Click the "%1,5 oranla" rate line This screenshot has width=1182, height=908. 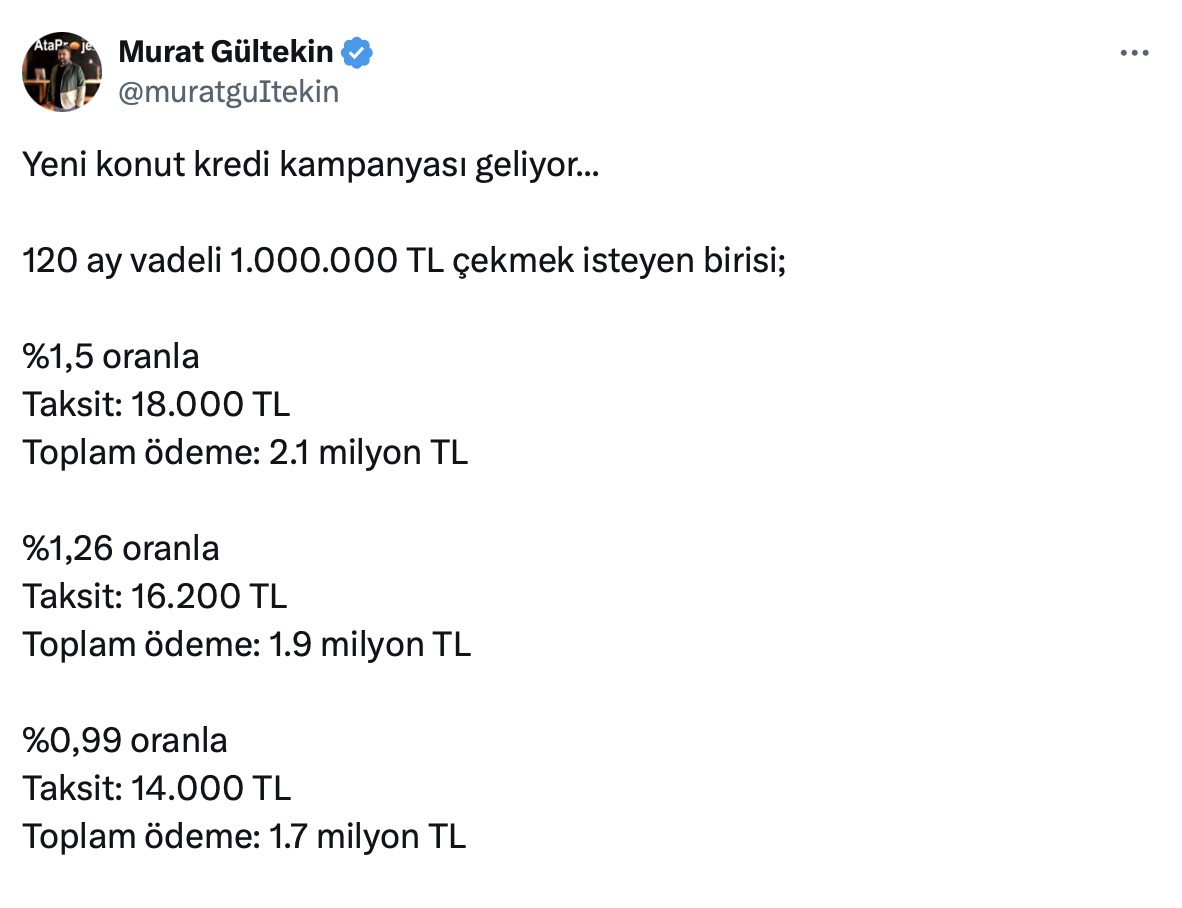[x=111, y=357]
